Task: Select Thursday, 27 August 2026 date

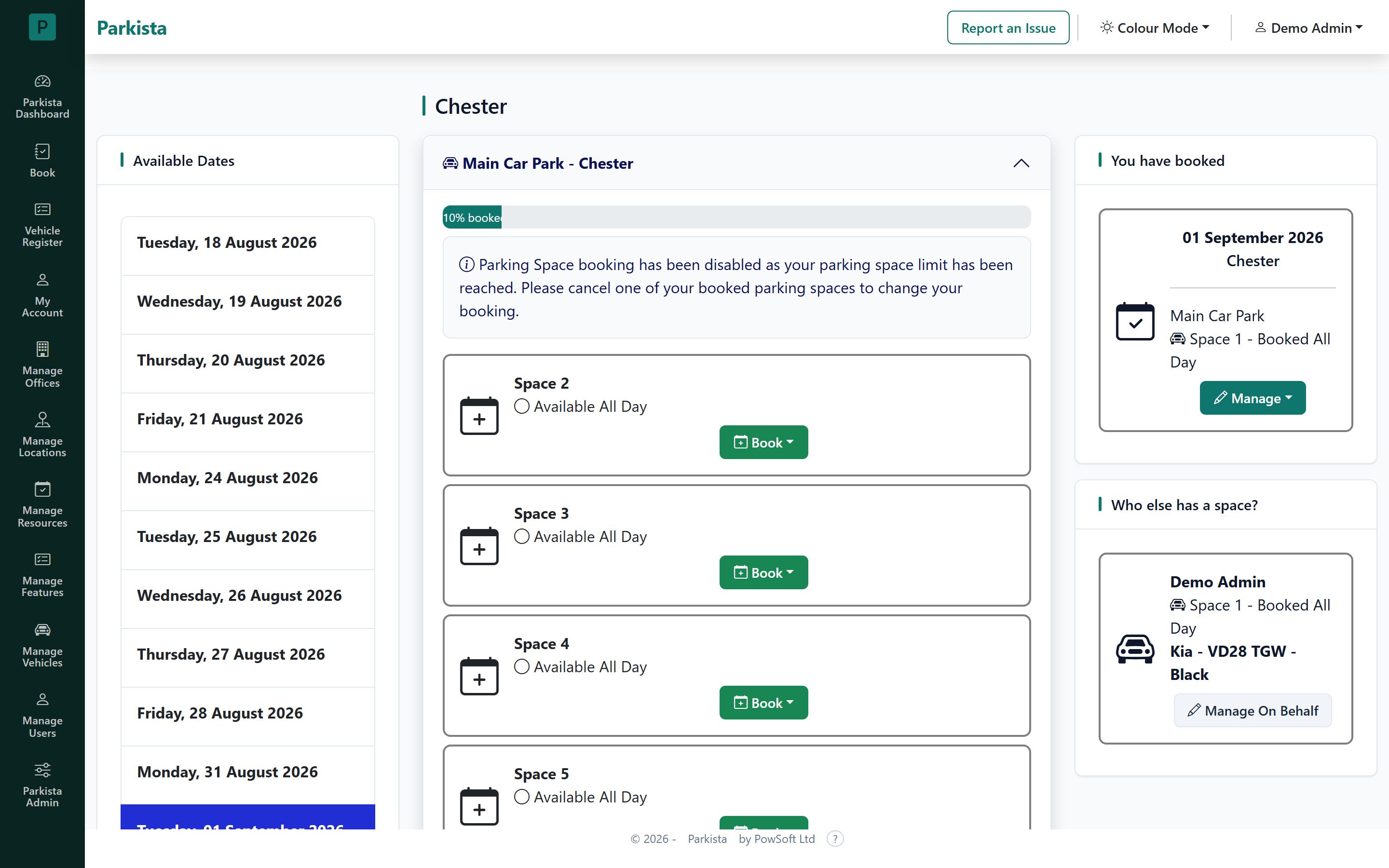Action: (247, 657)
